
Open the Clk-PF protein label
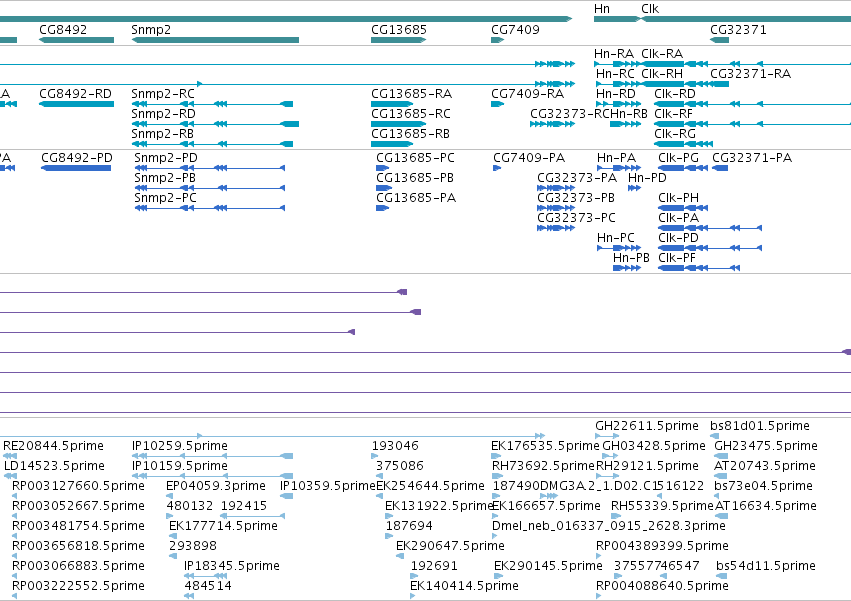click(x=677, y=258)
